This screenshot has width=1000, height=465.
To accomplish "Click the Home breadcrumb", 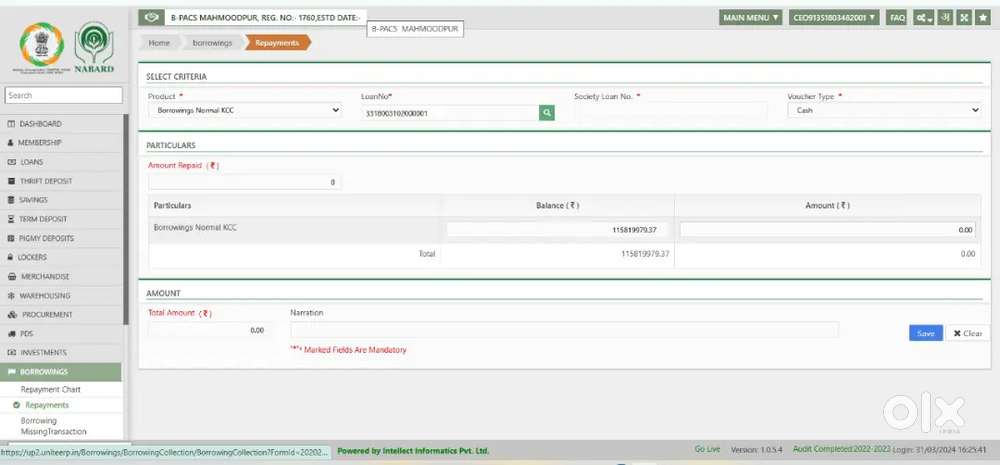I will click(159, 43).
